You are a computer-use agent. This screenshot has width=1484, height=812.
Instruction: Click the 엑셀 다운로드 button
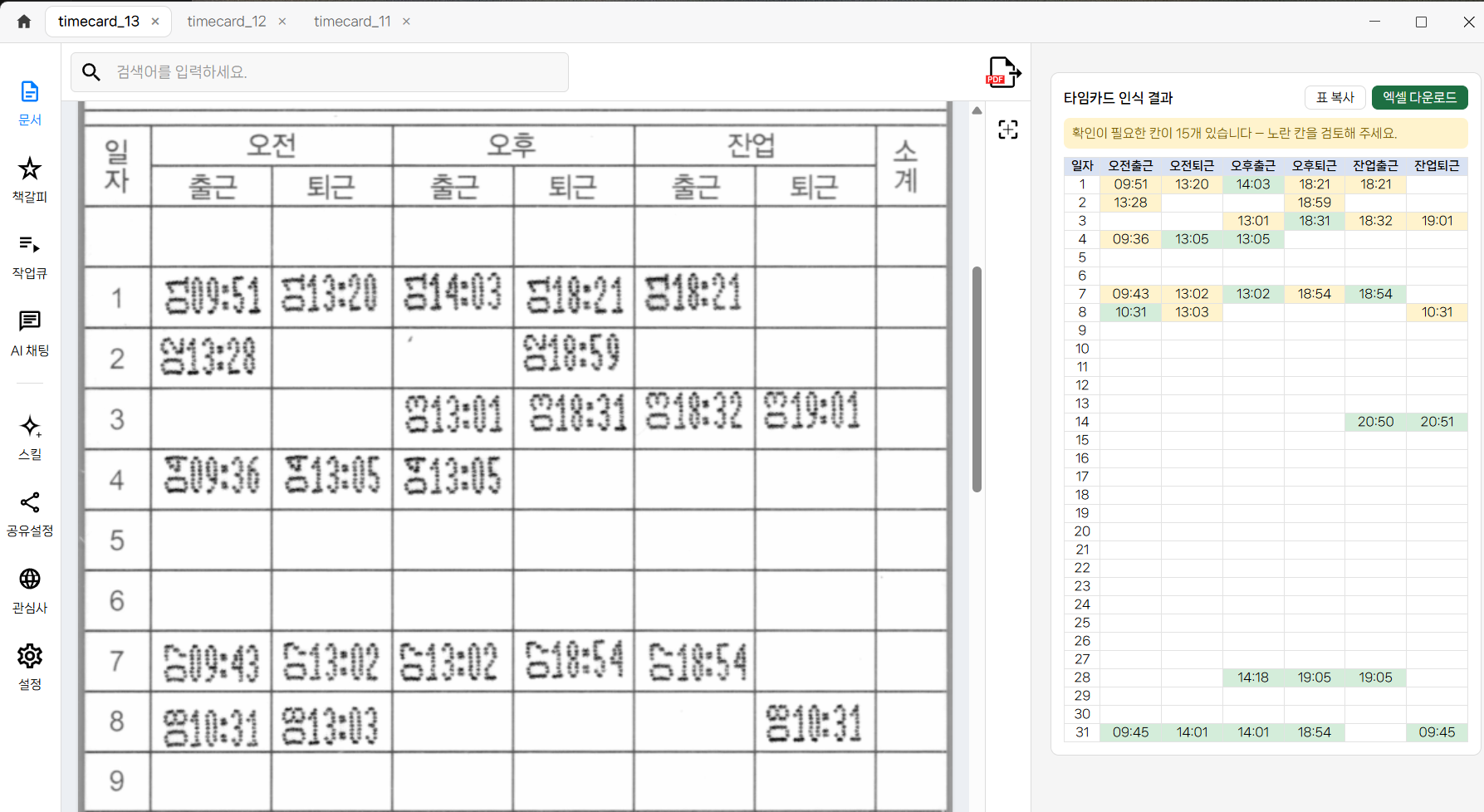click(1420, 98)
